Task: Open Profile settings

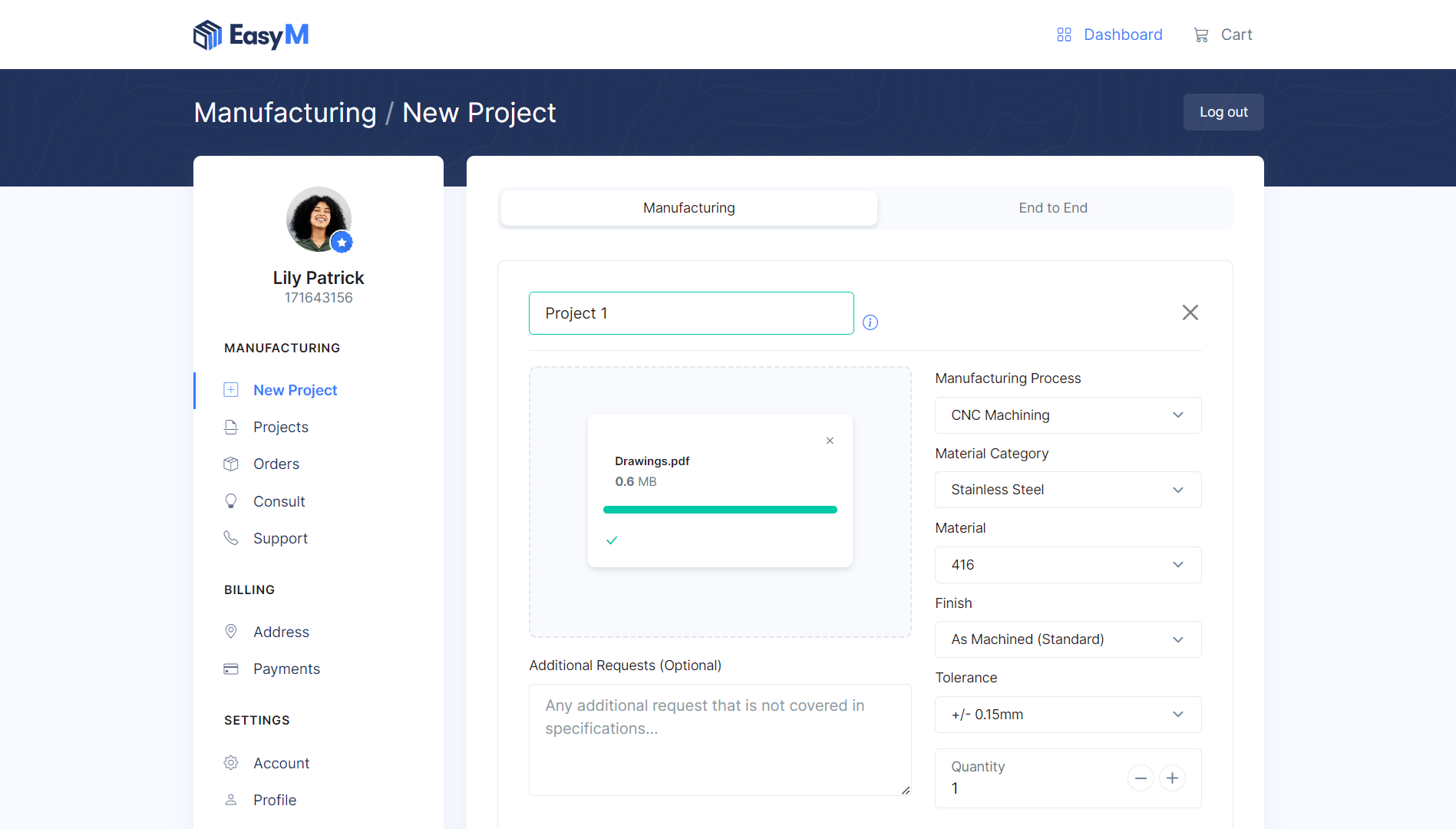Action: tap(275, 800)
